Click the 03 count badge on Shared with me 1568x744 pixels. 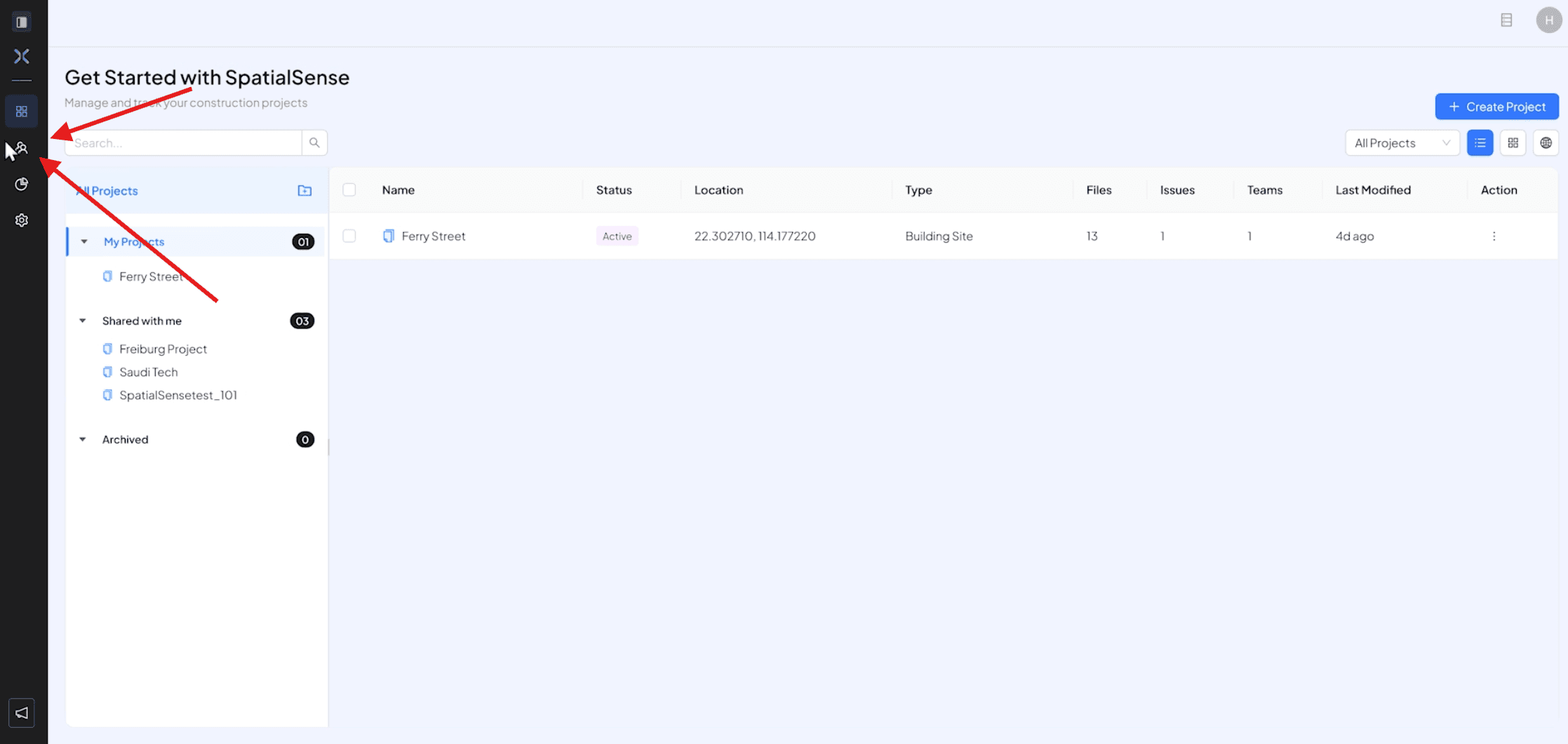click(302, 321)
